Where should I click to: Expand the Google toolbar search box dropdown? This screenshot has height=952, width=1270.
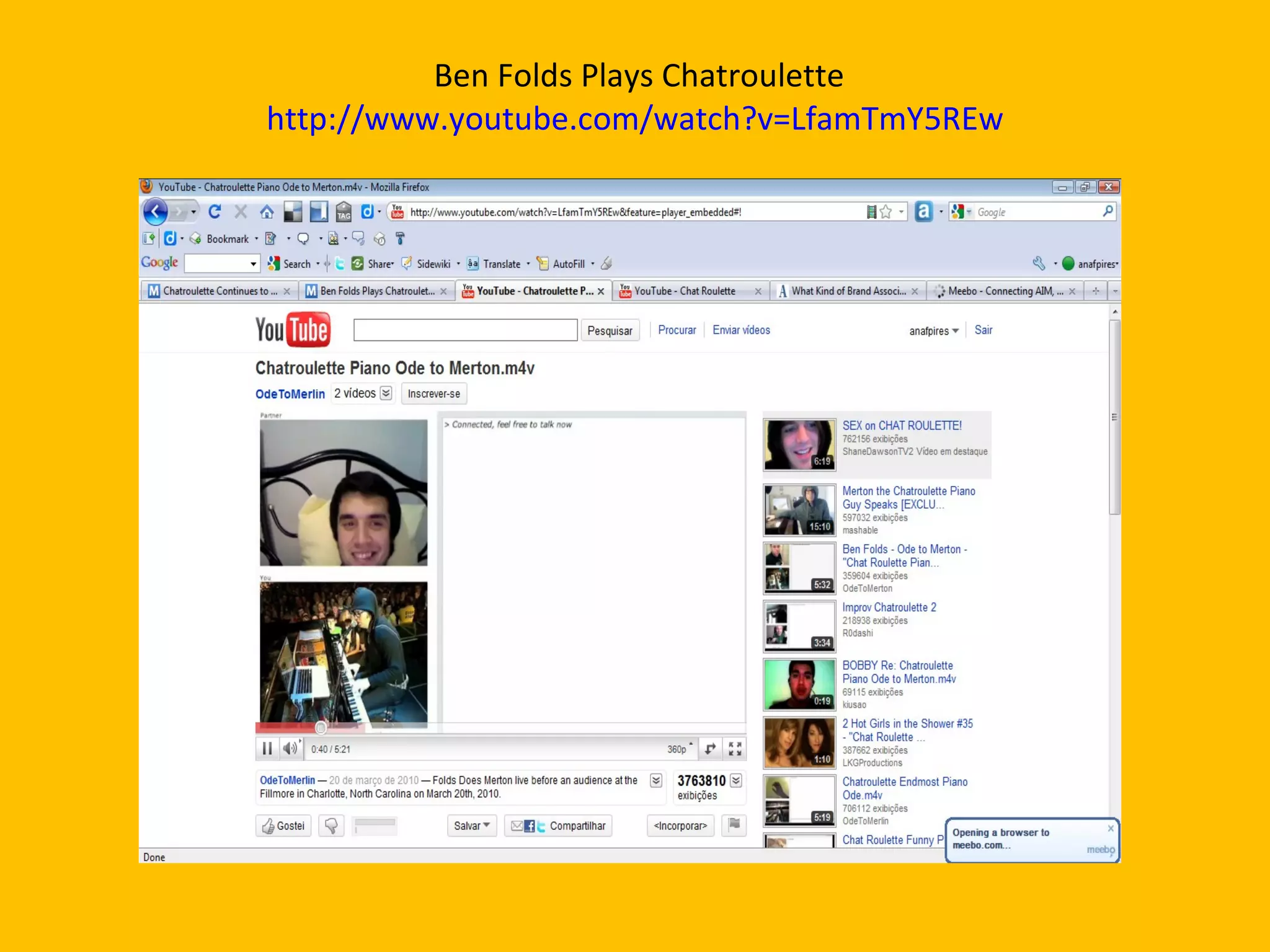253,264
